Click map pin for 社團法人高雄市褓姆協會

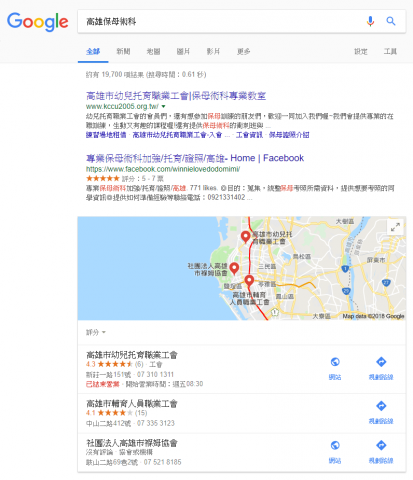coord(234,268)
